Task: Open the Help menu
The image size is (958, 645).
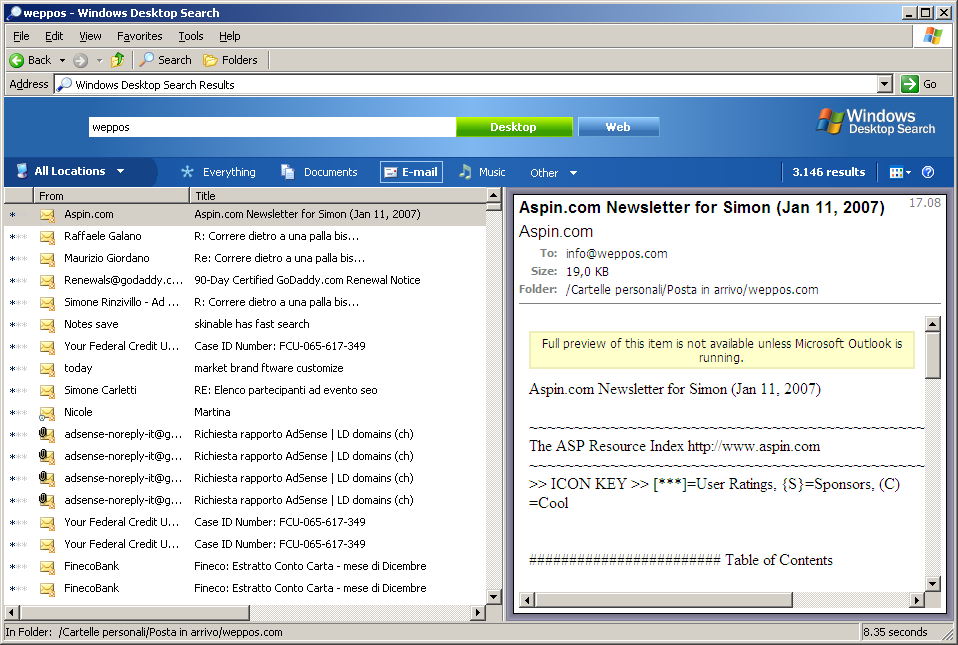Action: click(x=230, y=36)
